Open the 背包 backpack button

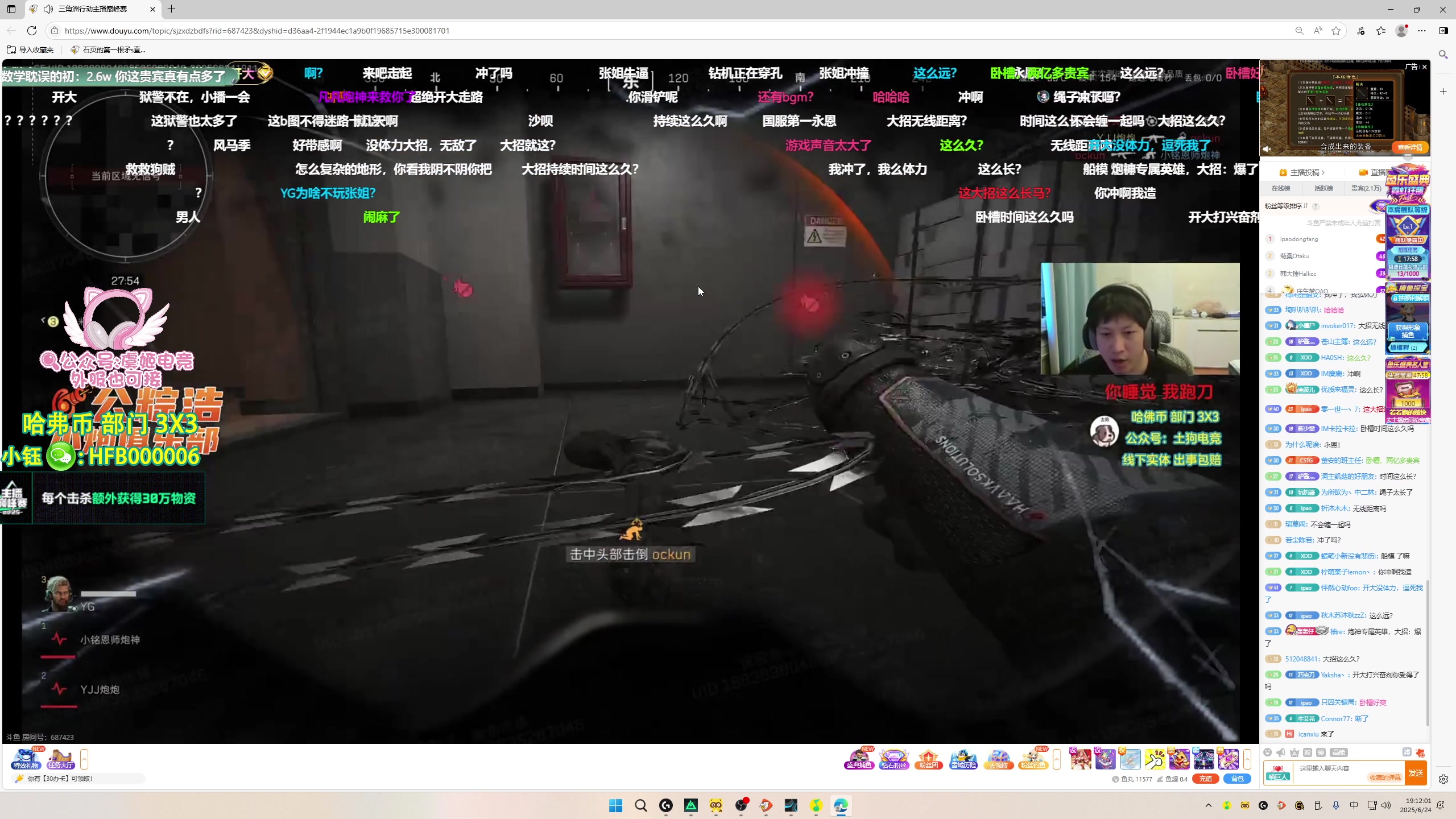pyautogui.click(x=1237, y=779)
